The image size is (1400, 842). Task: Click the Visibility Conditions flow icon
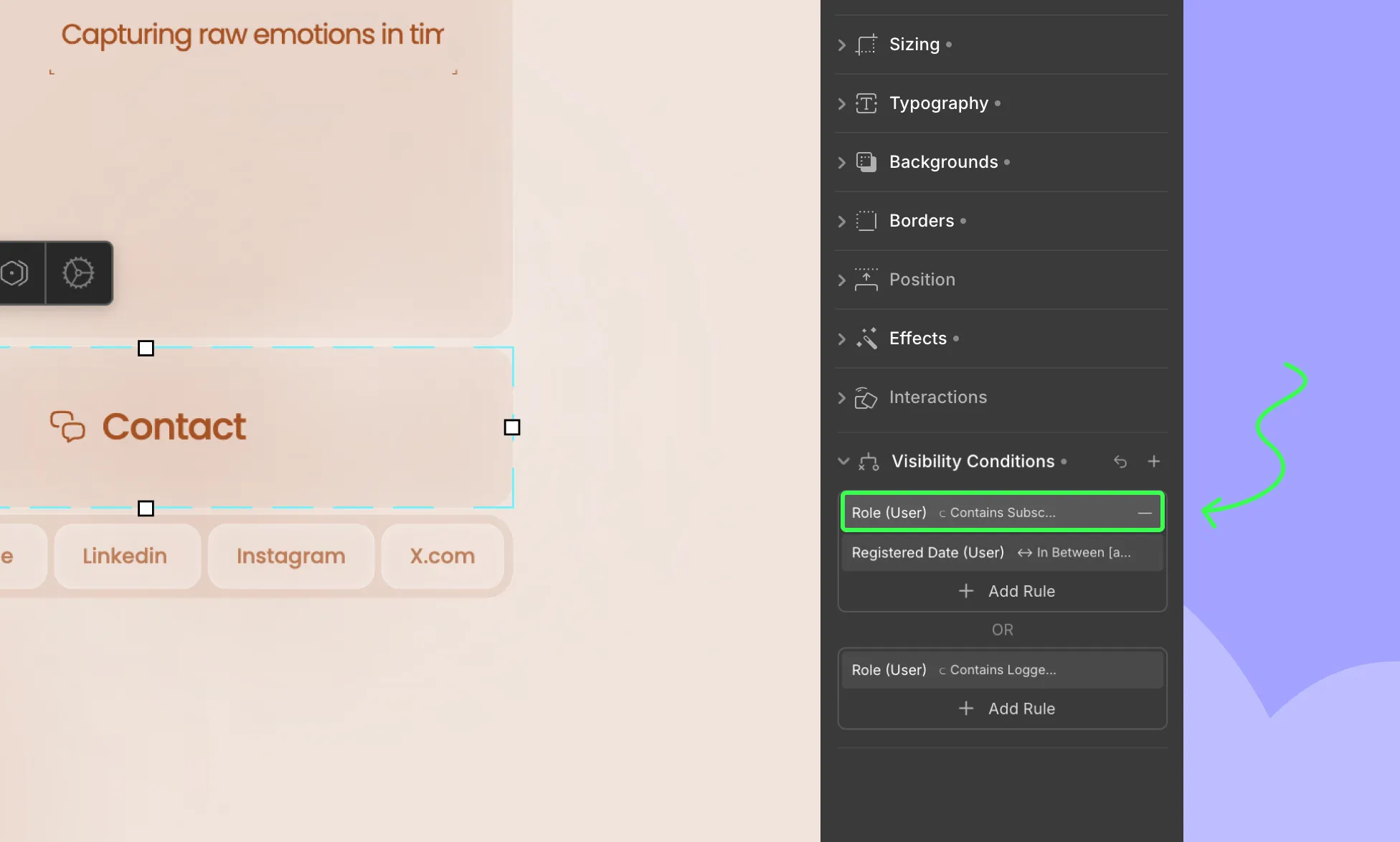click(x=869, y=462)
